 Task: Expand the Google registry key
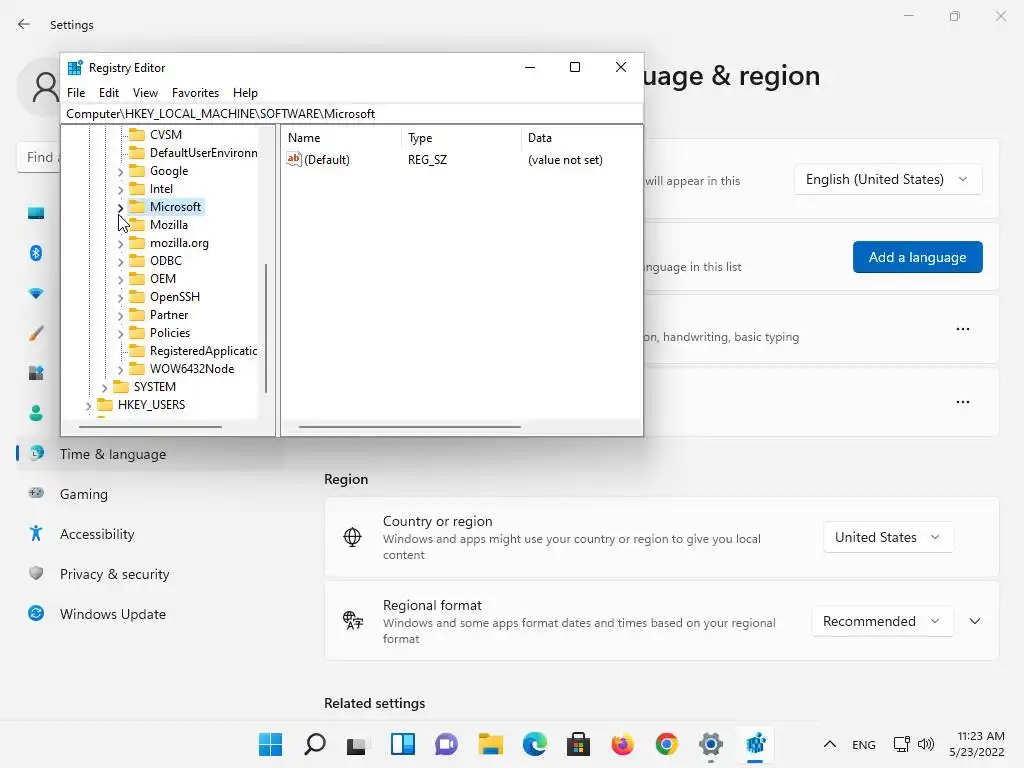click(120, 172)
